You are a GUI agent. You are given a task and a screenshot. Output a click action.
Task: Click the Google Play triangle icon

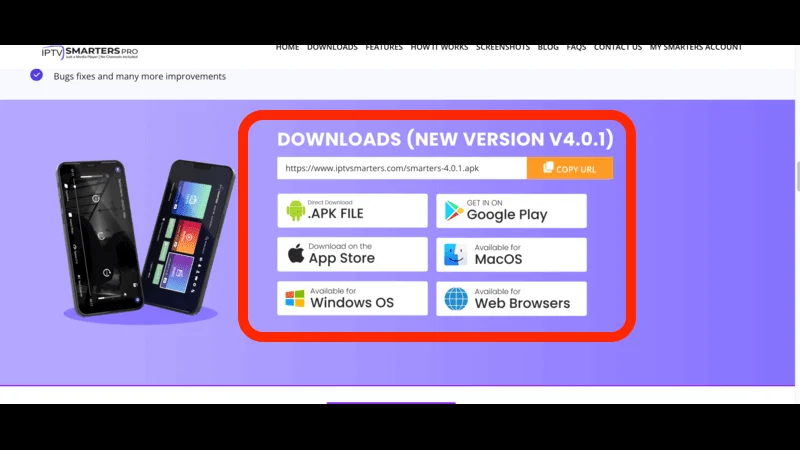(454, 211)
